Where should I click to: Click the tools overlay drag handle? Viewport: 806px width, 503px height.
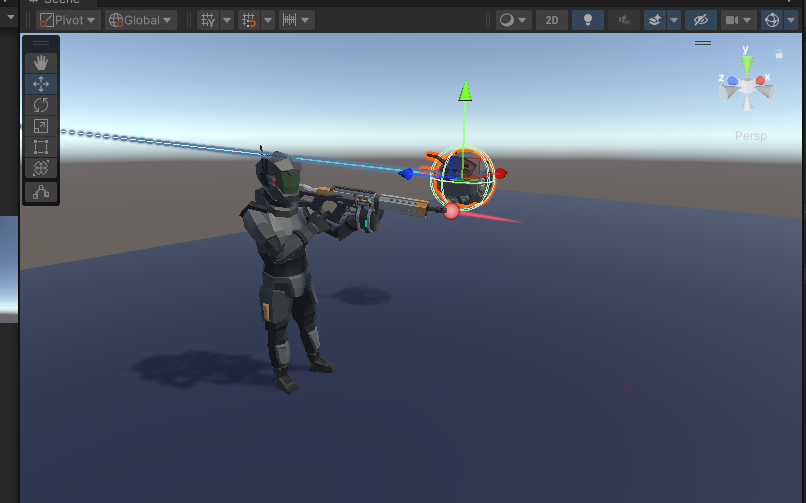pyautogui.click(x=41, y=43)
